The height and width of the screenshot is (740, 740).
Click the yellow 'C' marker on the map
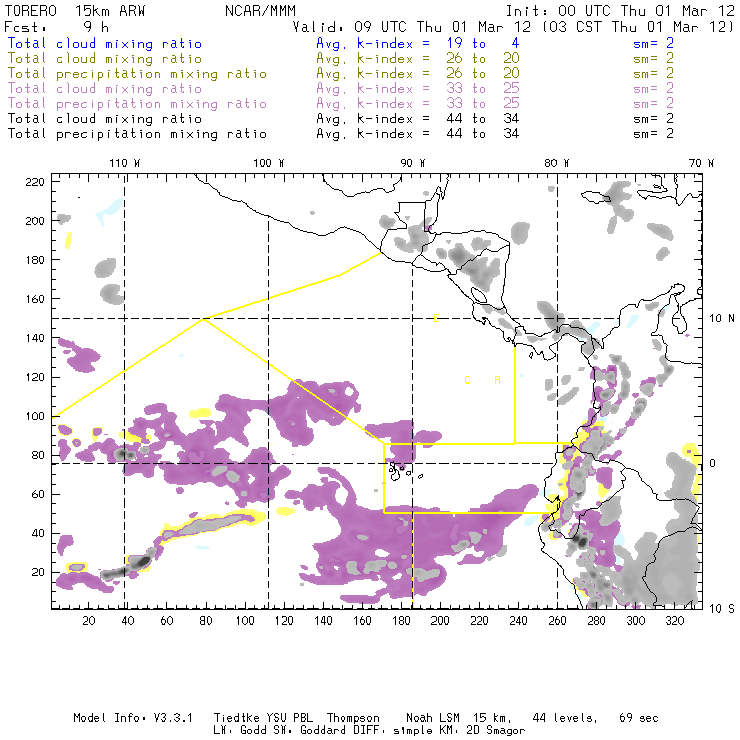click(467, 380)
